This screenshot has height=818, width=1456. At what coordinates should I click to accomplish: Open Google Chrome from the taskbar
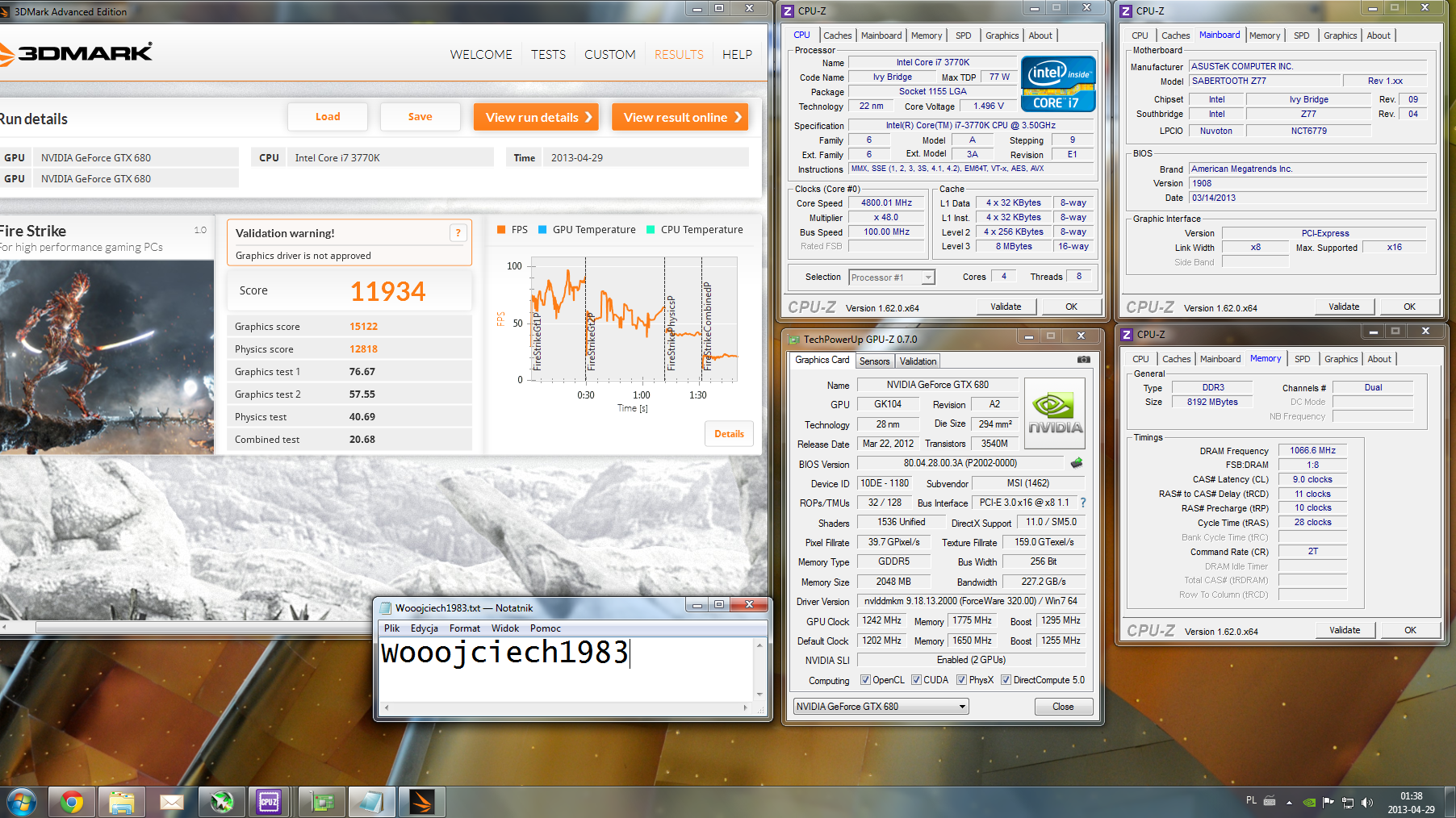coord(72,802)
